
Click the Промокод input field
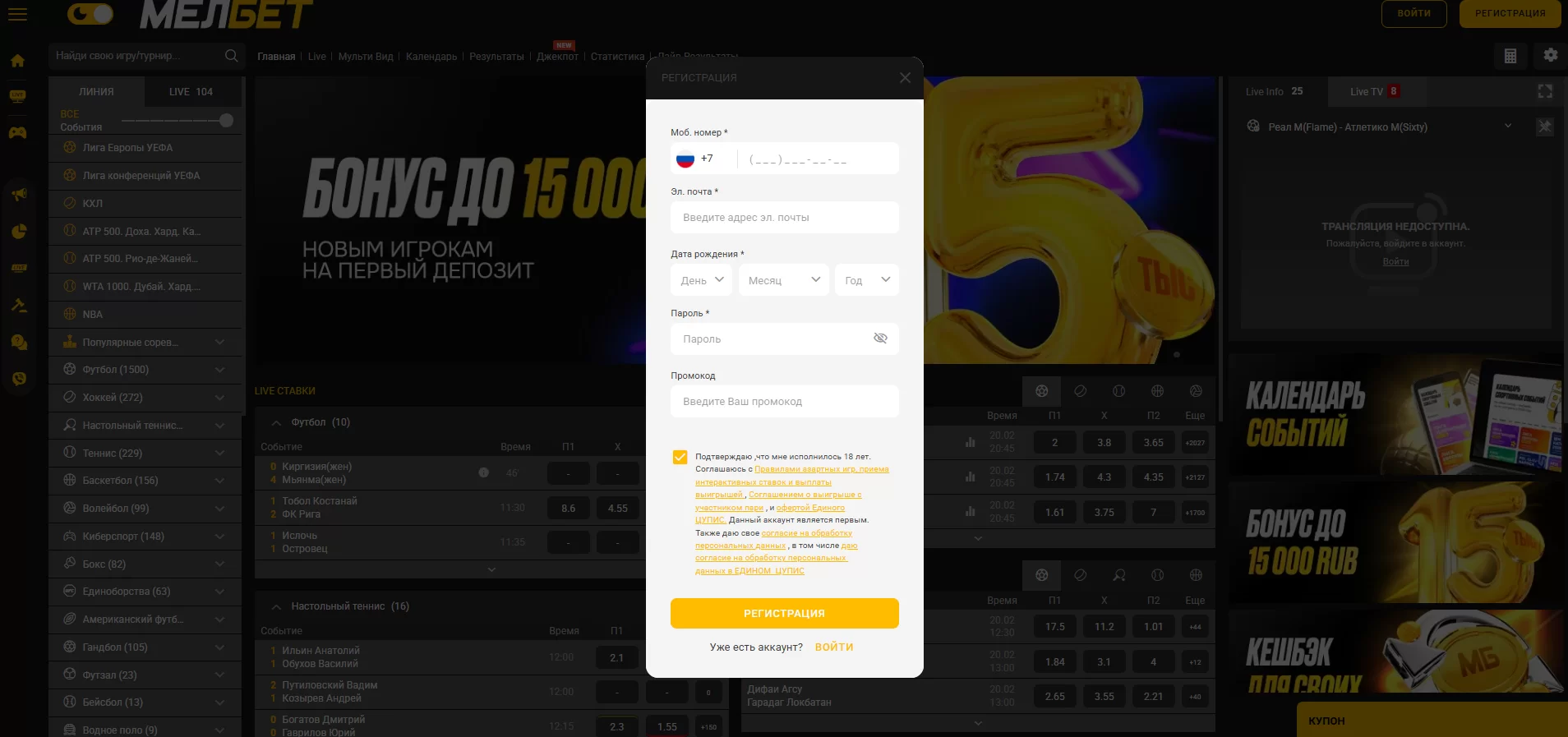(x=785, y=402)
